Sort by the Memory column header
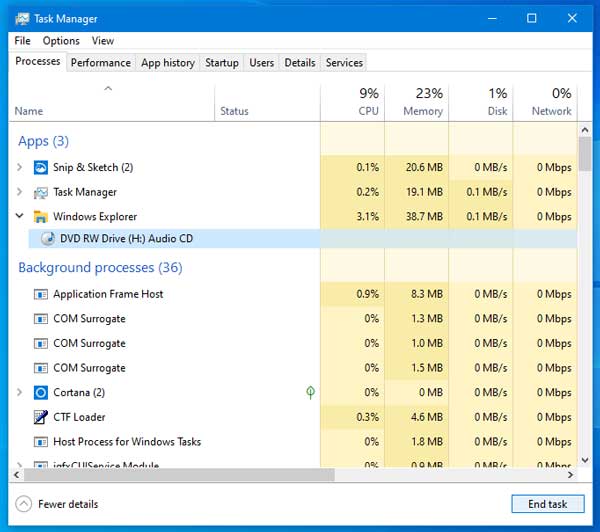Screen dimensions: 600x532 (416, 103)
